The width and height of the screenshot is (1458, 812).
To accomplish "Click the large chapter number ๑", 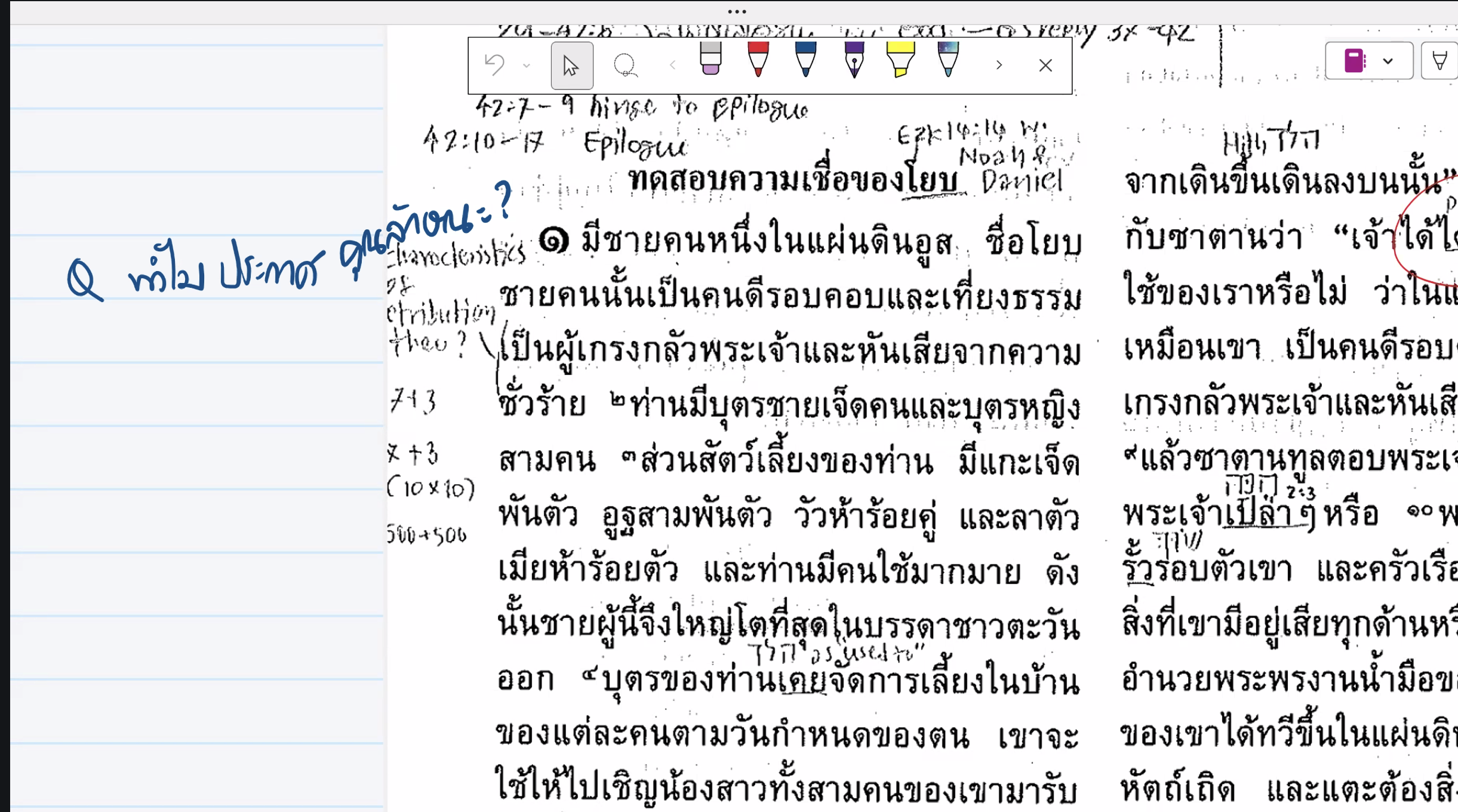I will pos(553,241).
